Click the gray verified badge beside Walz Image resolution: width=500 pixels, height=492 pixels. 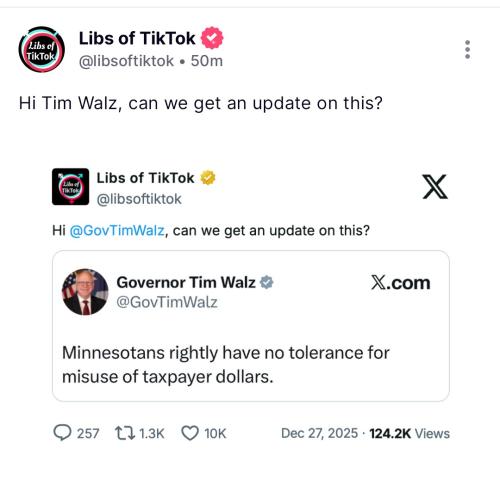coord(267,282)
